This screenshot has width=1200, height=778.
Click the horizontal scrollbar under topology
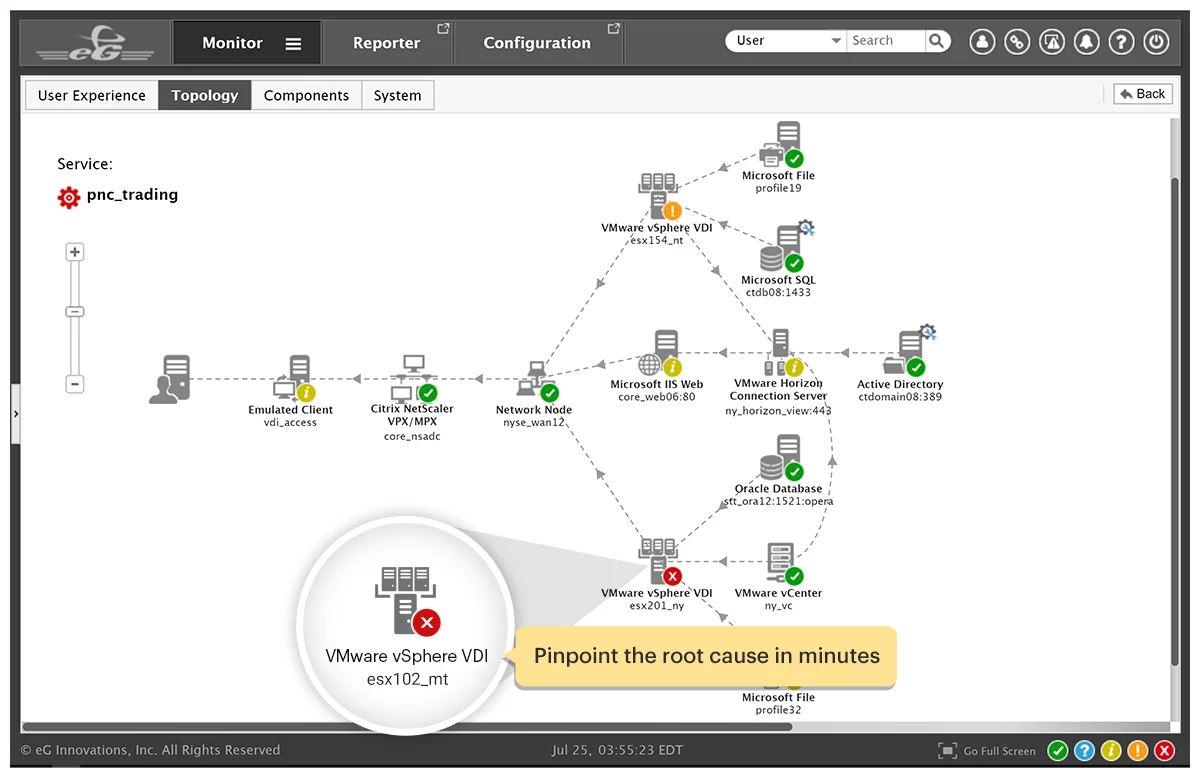[x=408, y=727]
